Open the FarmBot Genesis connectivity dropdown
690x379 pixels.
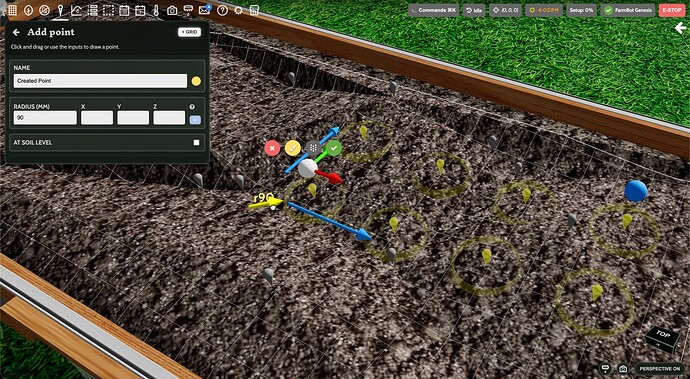point(628,10)
